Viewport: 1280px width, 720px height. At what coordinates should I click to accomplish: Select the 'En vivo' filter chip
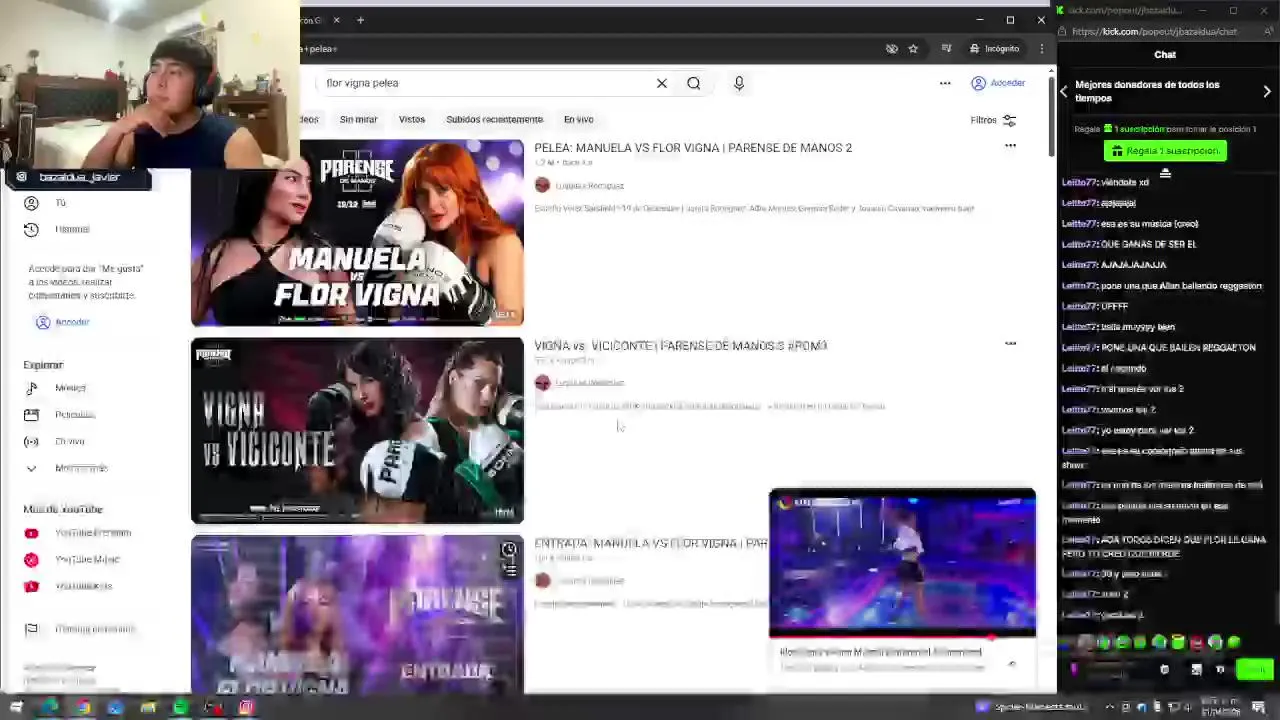click(x=578, y=119)
